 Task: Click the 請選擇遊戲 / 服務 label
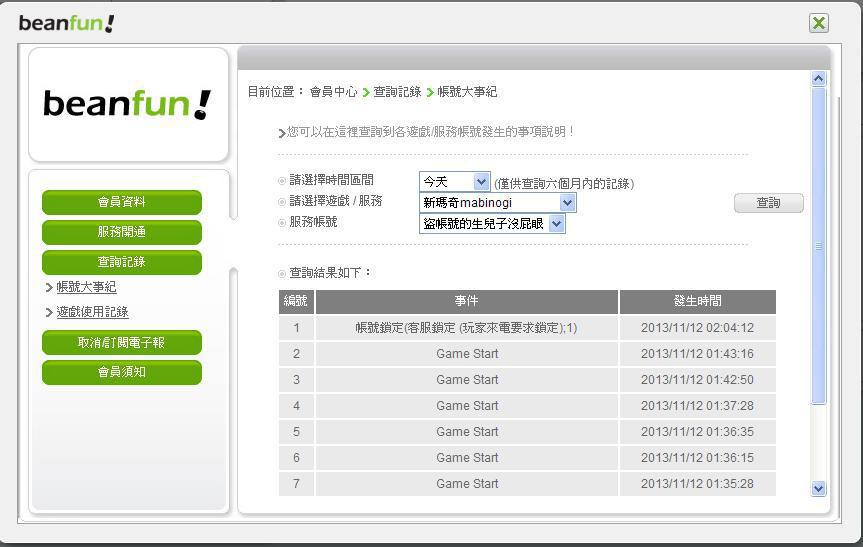pyautogui.click(x=336, y=201)
